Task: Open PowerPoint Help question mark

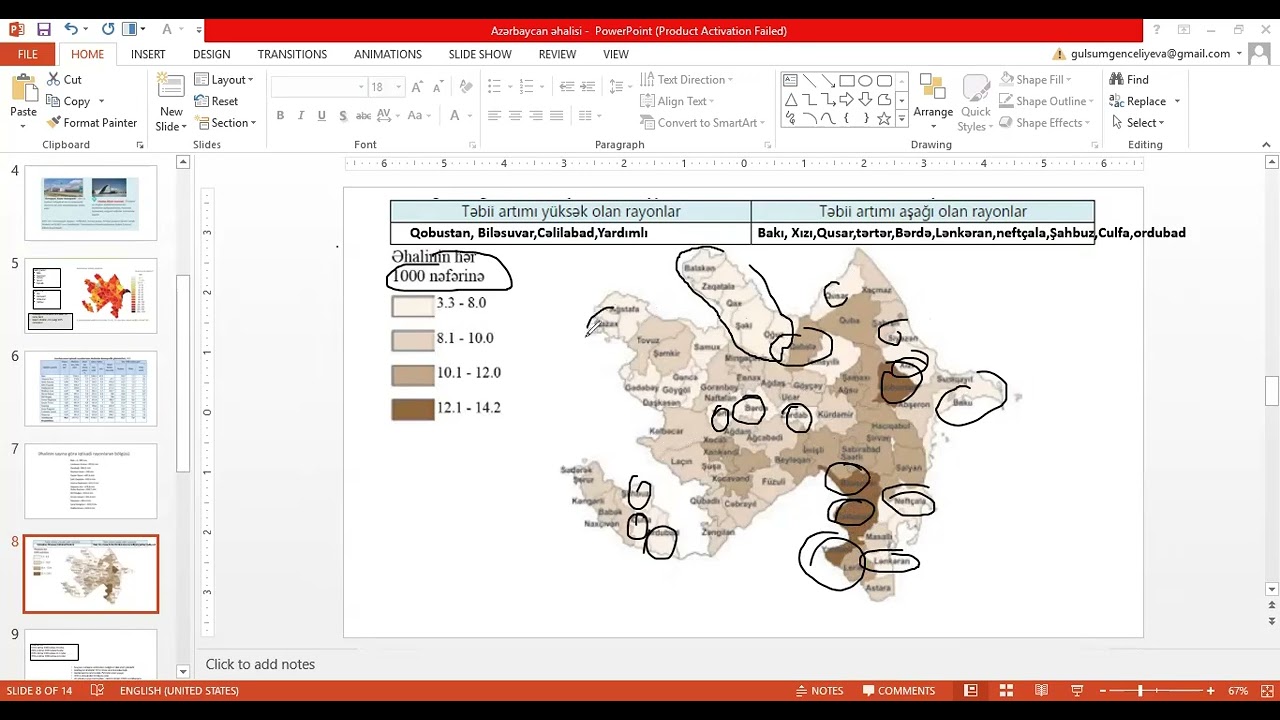Action: [x=1157, y=30]
